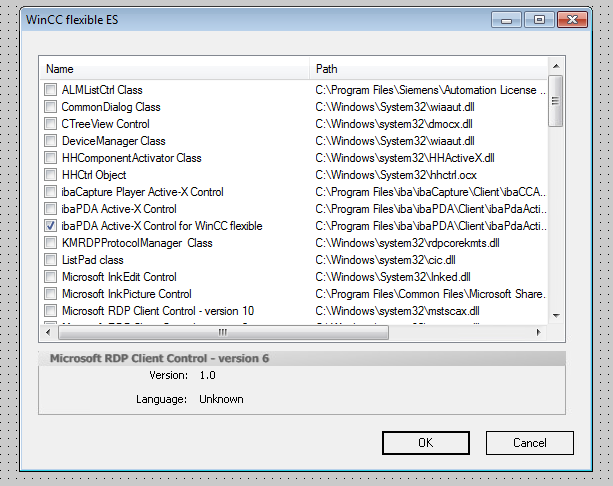Screen dimensions: 613x486
Task: Check the plain ibaPDA Active-X Control checkbox
Action: 50,209
